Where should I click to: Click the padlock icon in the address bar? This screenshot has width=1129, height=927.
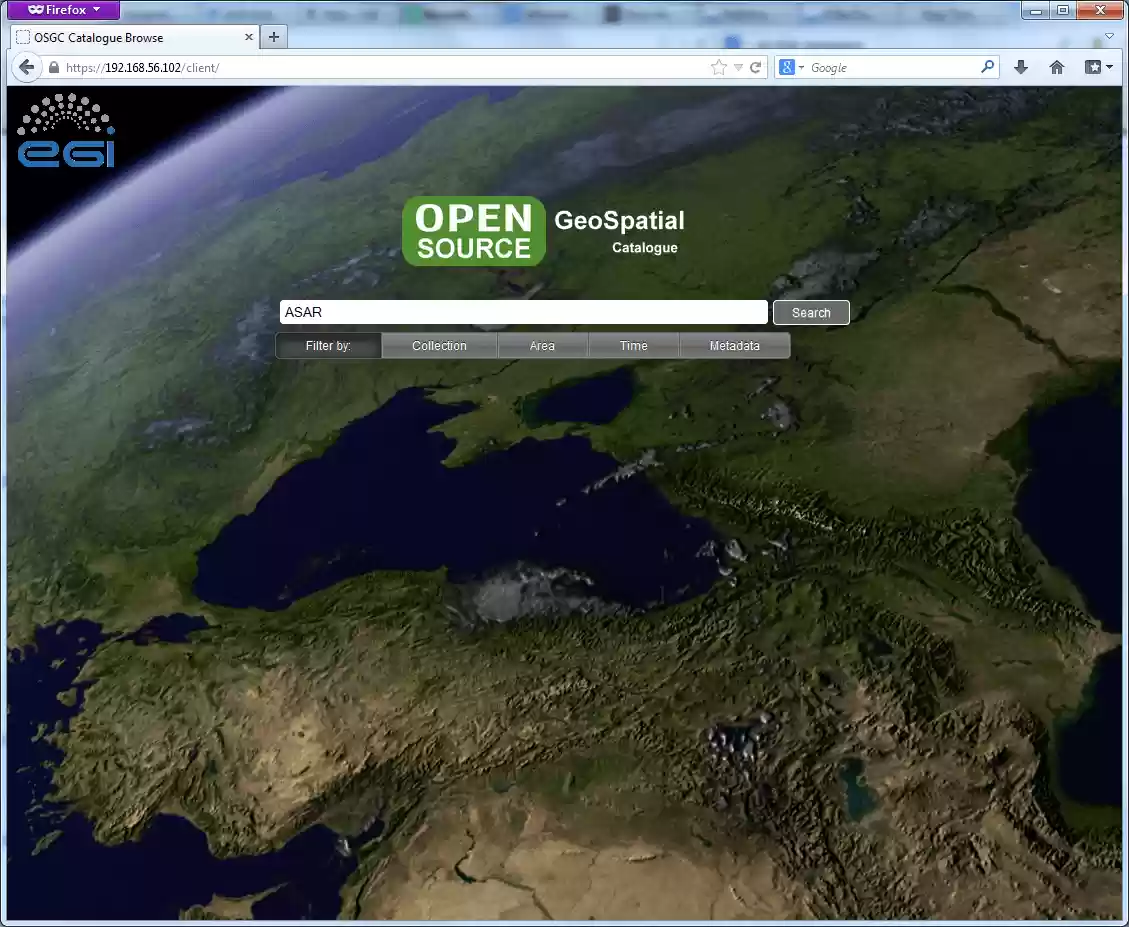point(53,67)
